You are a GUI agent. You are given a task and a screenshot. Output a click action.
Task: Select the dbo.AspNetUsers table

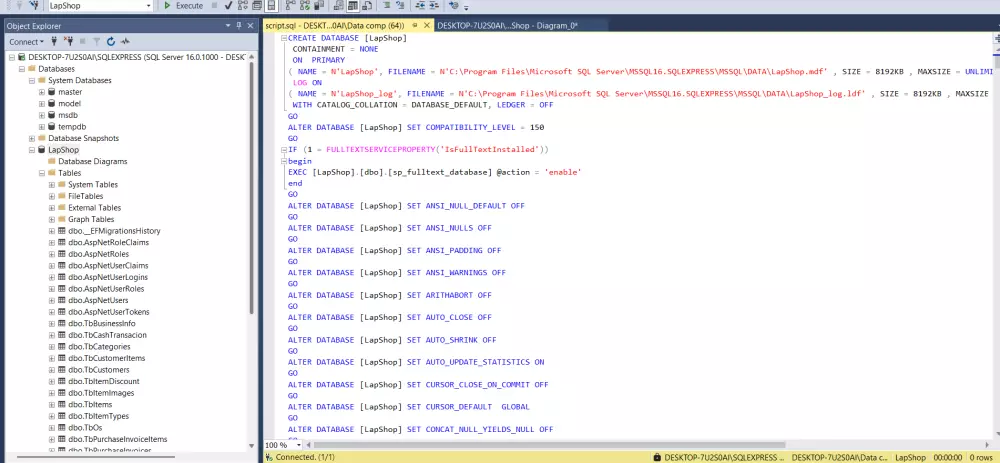[x=98, y=300]
